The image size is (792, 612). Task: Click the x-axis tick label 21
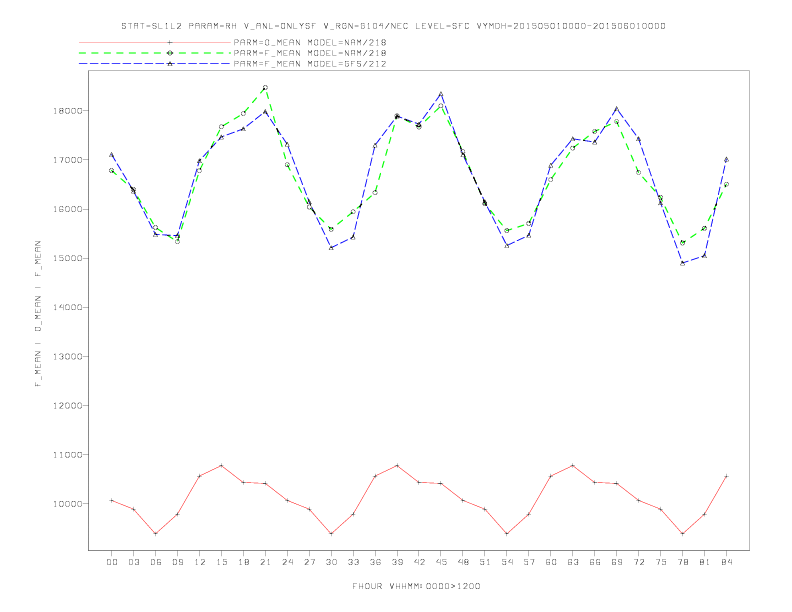(x=265, y=562)
